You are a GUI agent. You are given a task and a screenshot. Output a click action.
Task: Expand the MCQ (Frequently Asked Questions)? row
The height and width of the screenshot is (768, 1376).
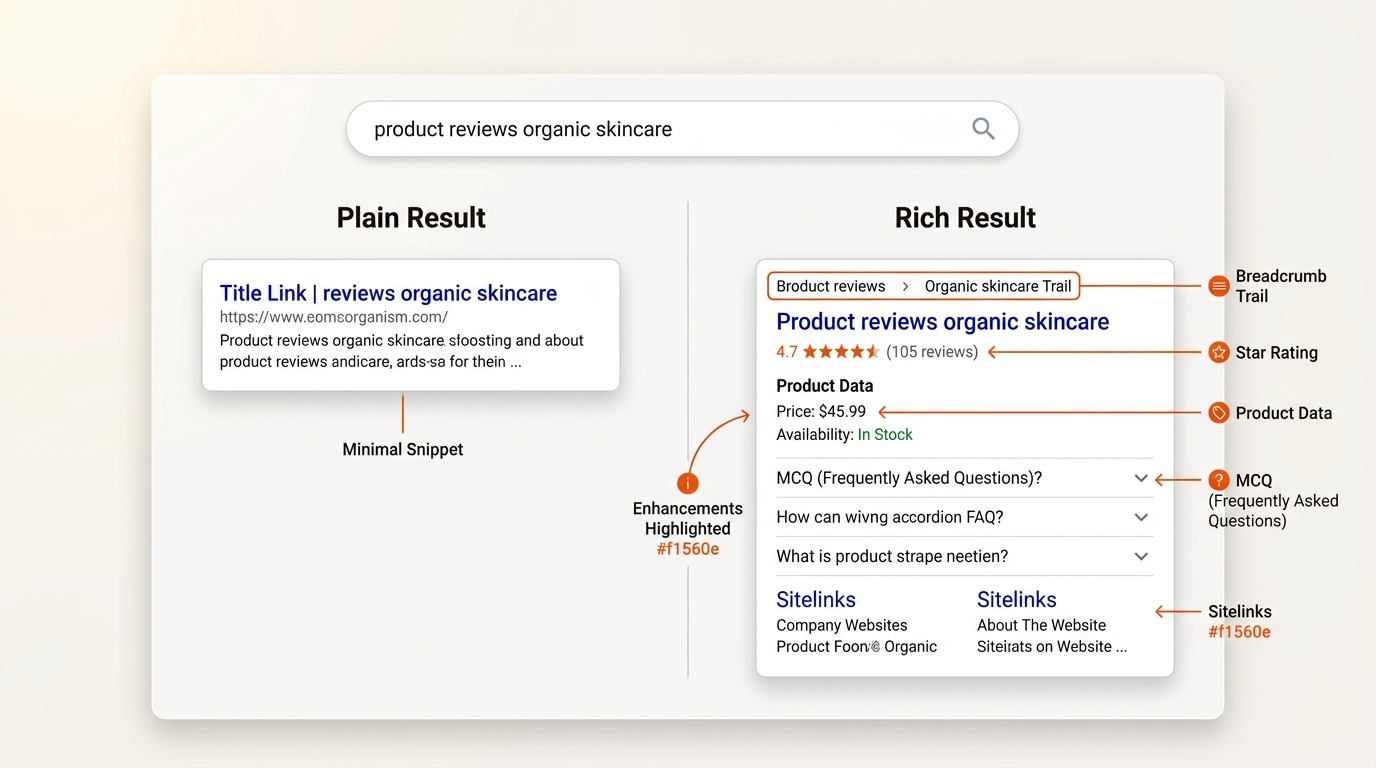964,478
